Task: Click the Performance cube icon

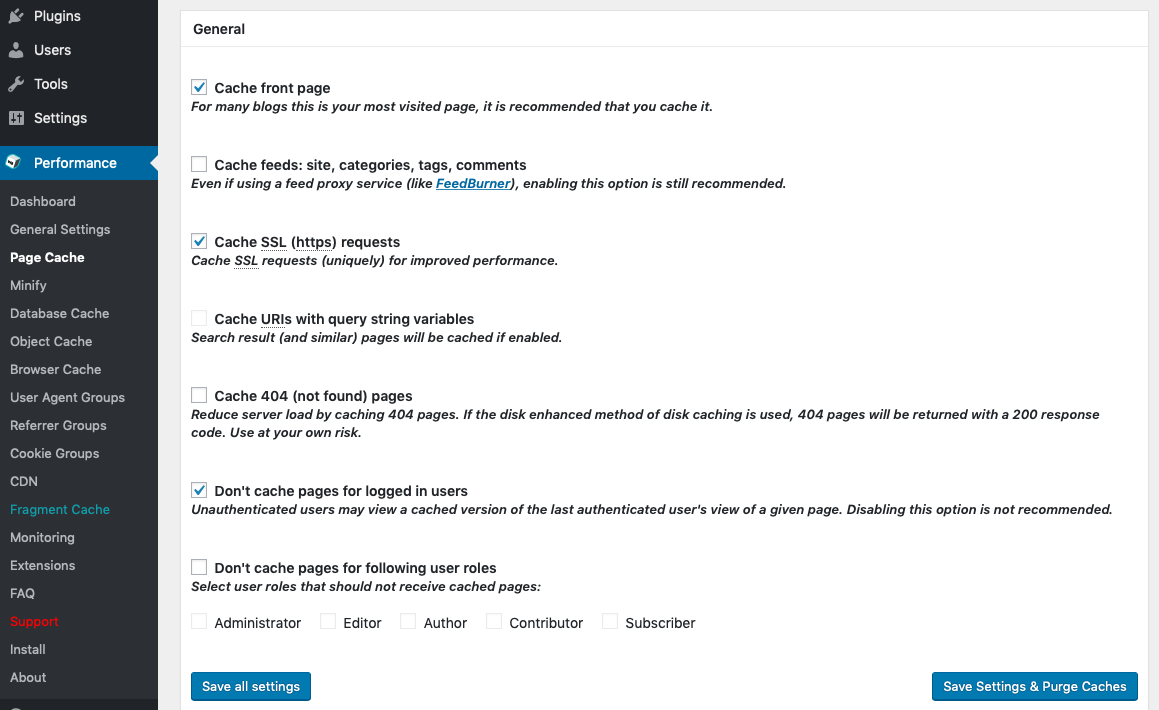Action: click(13, 162)
